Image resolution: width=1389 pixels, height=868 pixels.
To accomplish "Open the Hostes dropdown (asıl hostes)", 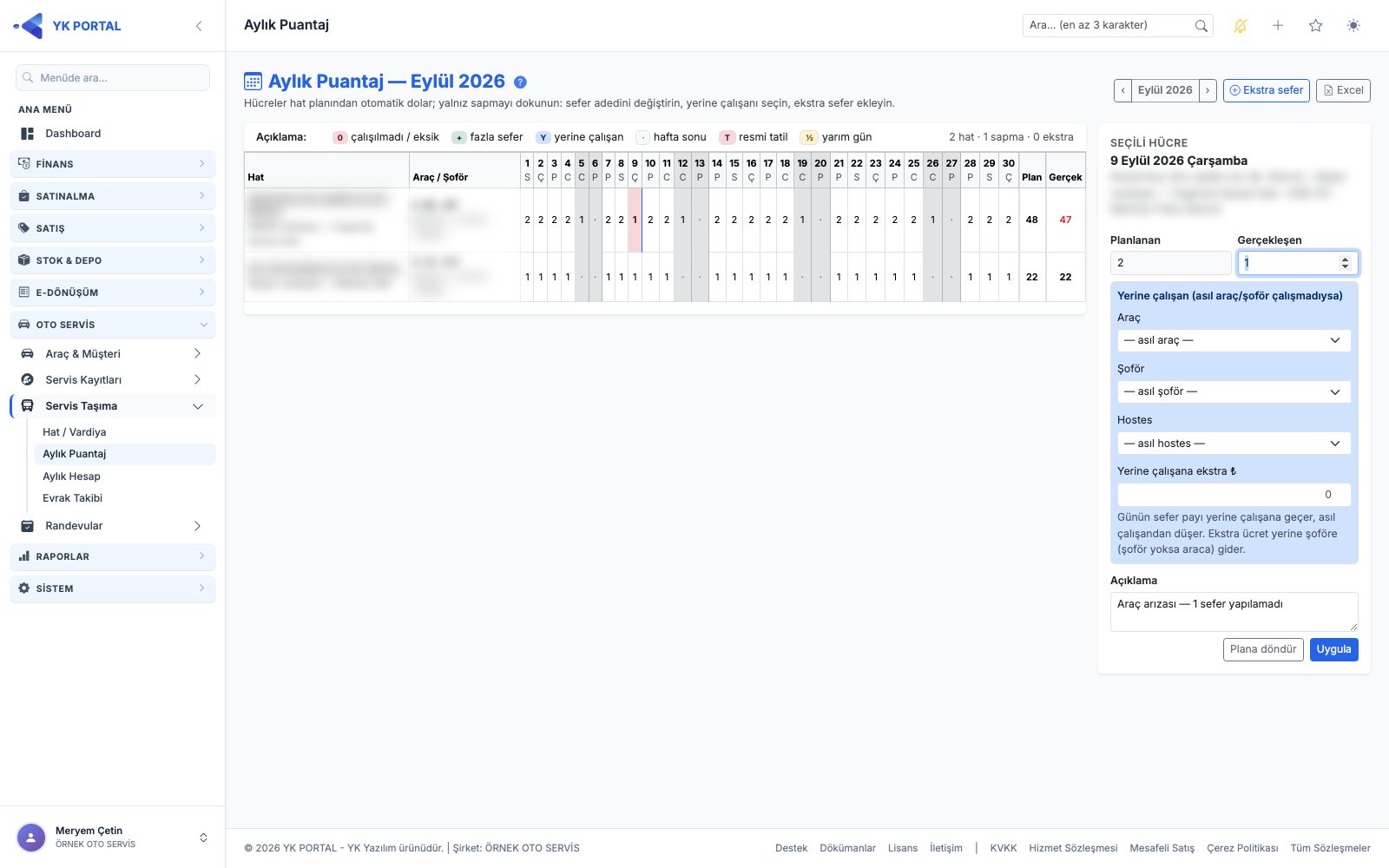I will tap(1234, 444).
